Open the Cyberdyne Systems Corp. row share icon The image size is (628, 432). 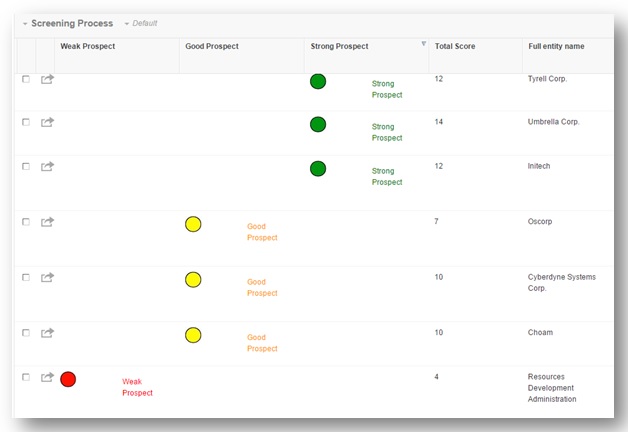click(x=47, y=277)
